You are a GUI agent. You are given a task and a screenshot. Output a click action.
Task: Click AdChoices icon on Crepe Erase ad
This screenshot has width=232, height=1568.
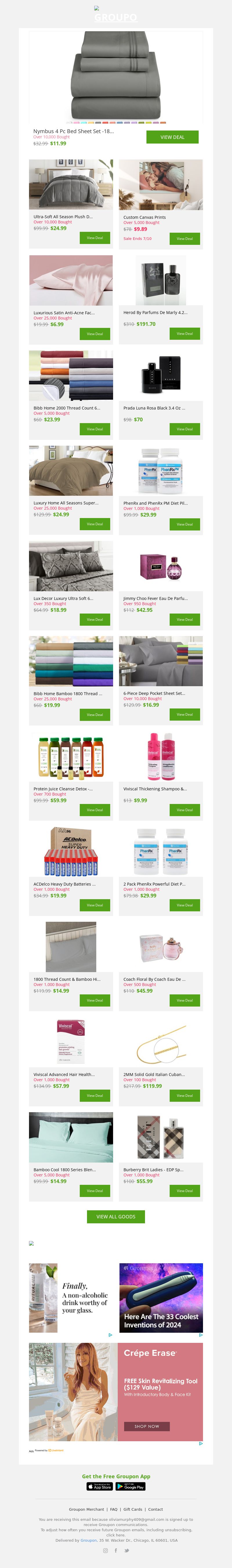click(200, 1443)
